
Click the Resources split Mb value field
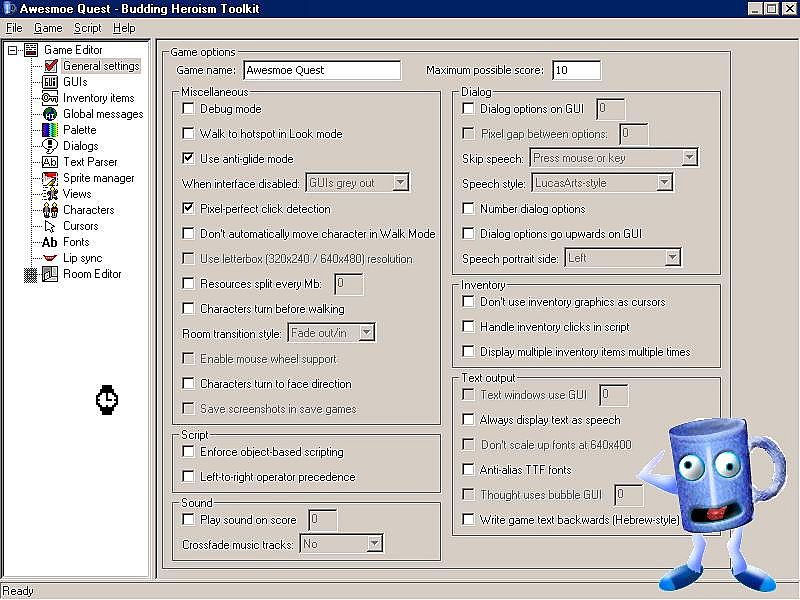[348, 284]
